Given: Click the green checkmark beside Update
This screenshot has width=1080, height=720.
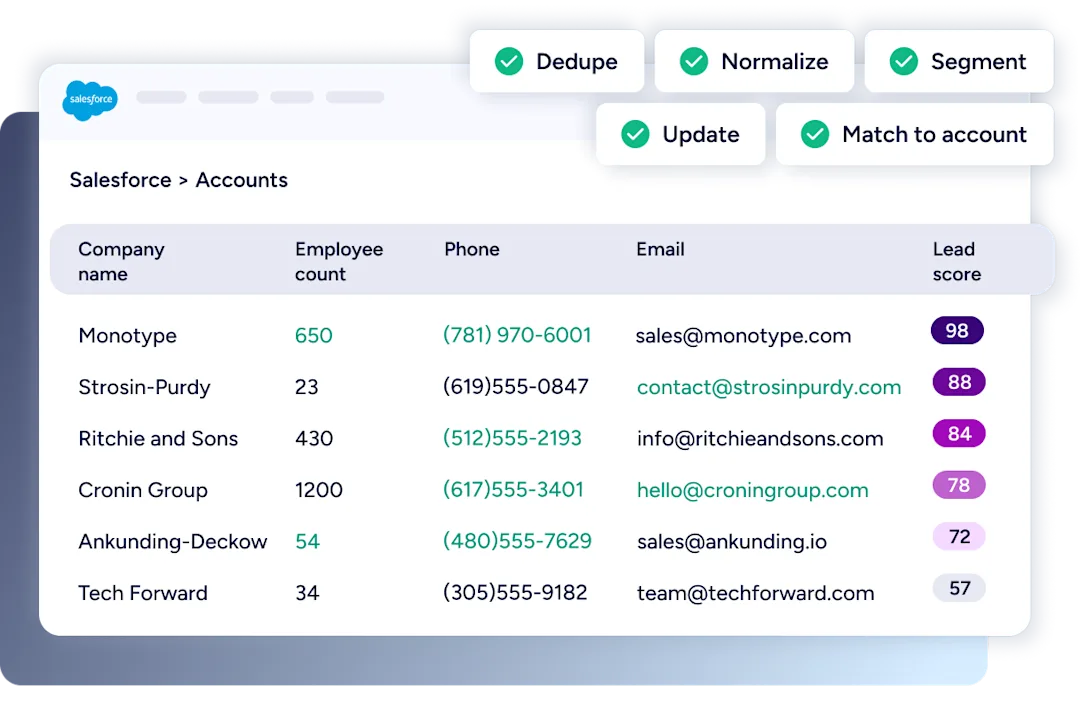Looking at the screenshot, I should click(635, 134).
